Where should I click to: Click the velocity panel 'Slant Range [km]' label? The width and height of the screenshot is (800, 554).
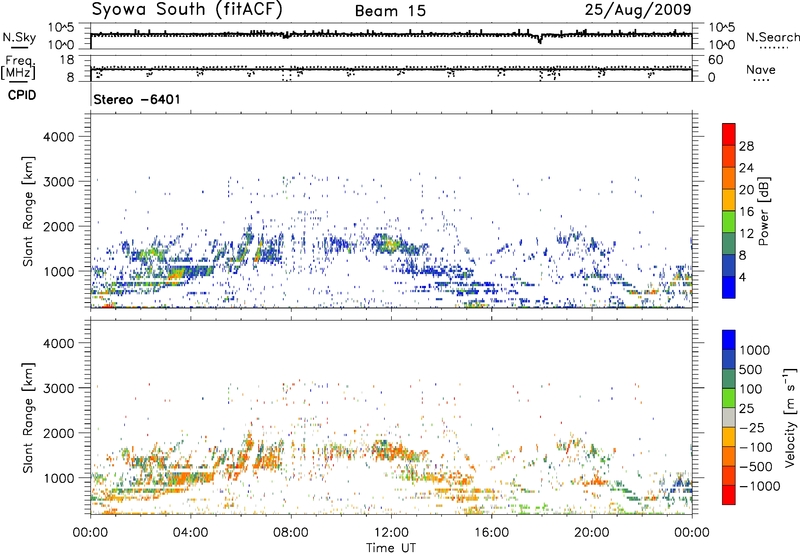28,418
